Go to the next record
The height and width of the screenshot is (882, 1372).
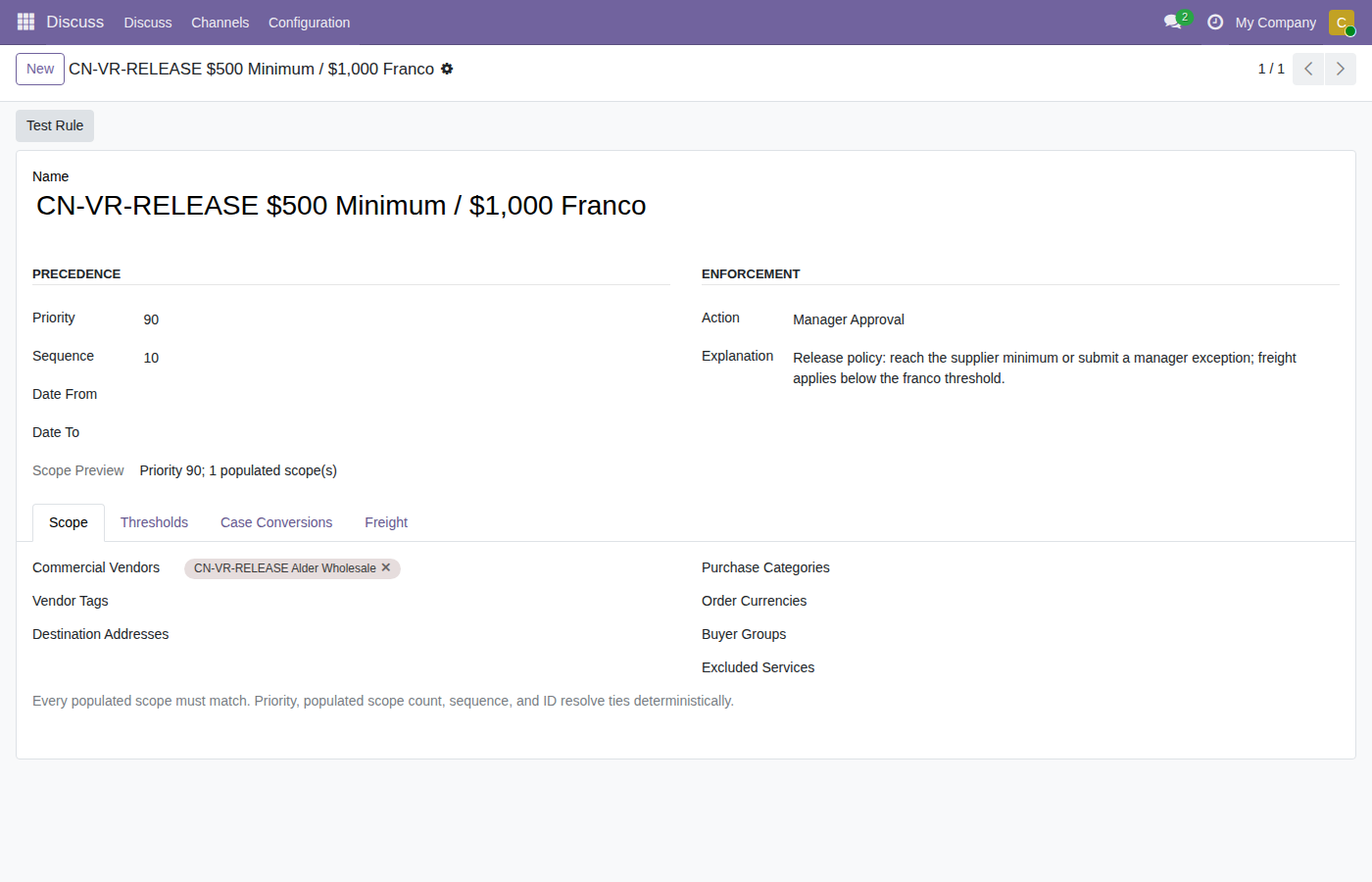click(1341, 69)
